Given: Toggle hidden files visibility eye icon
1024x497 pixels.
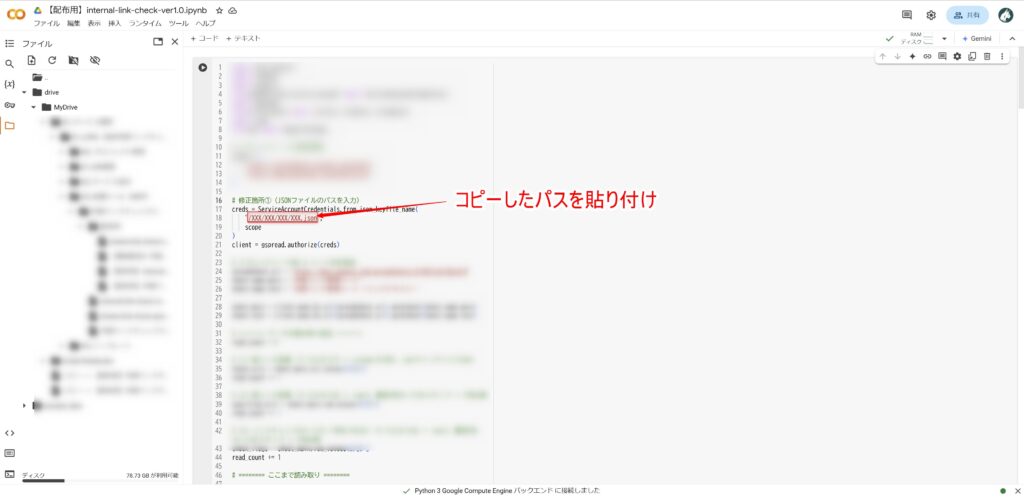Looking at the screenshot, I should pos(95,61).
